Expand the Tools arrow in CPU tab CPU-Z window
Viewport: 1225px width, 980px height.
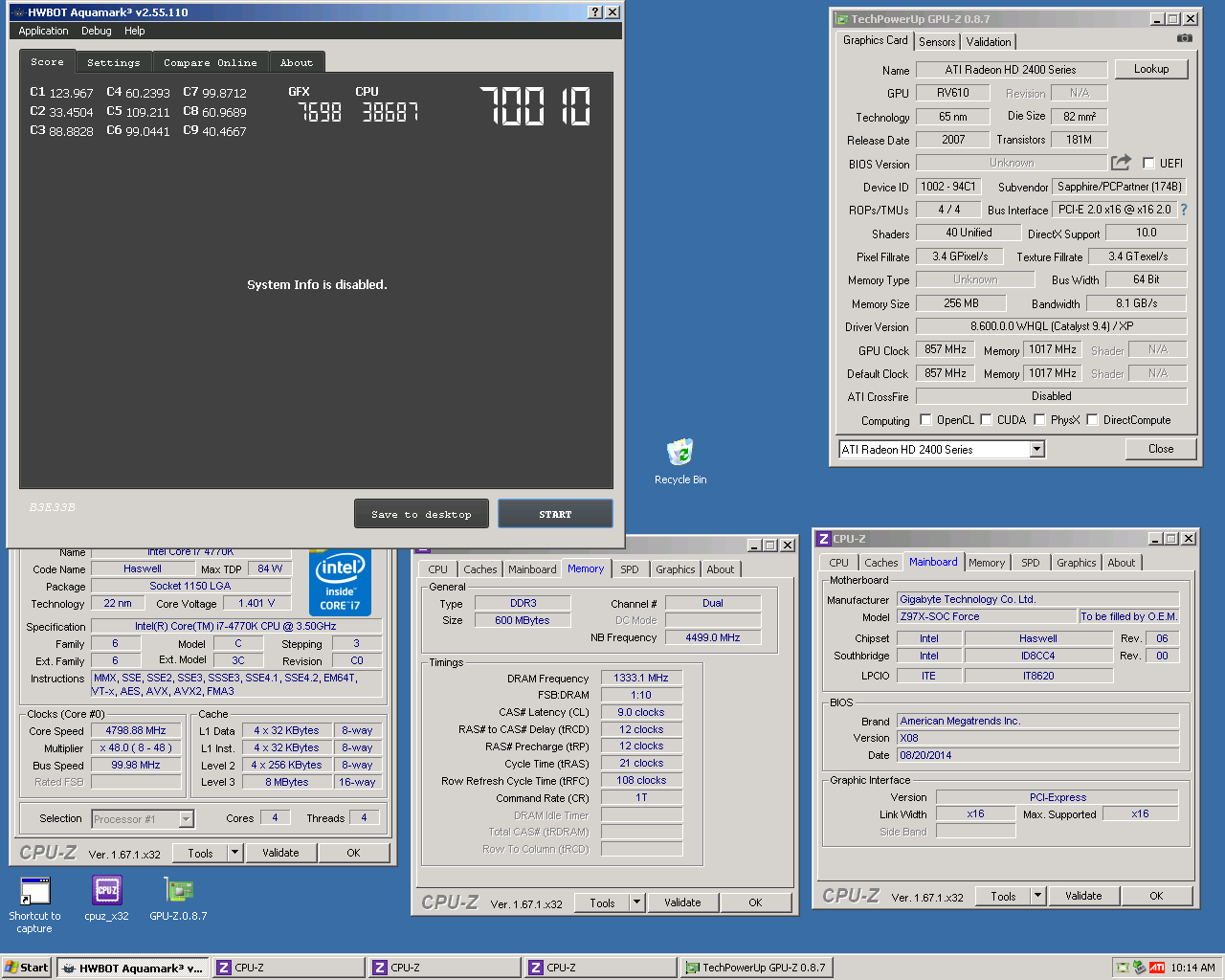pyautogui.click(x=234, y=853)
